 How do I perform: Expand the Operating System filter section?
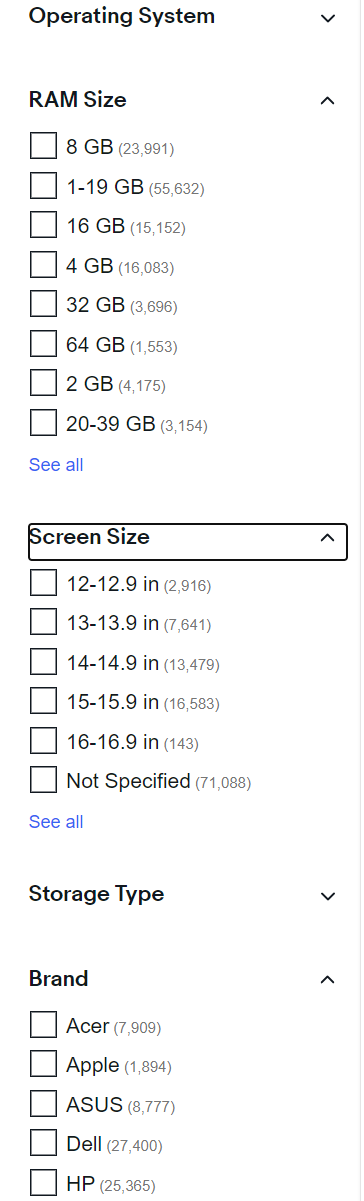tap(327, 17)
